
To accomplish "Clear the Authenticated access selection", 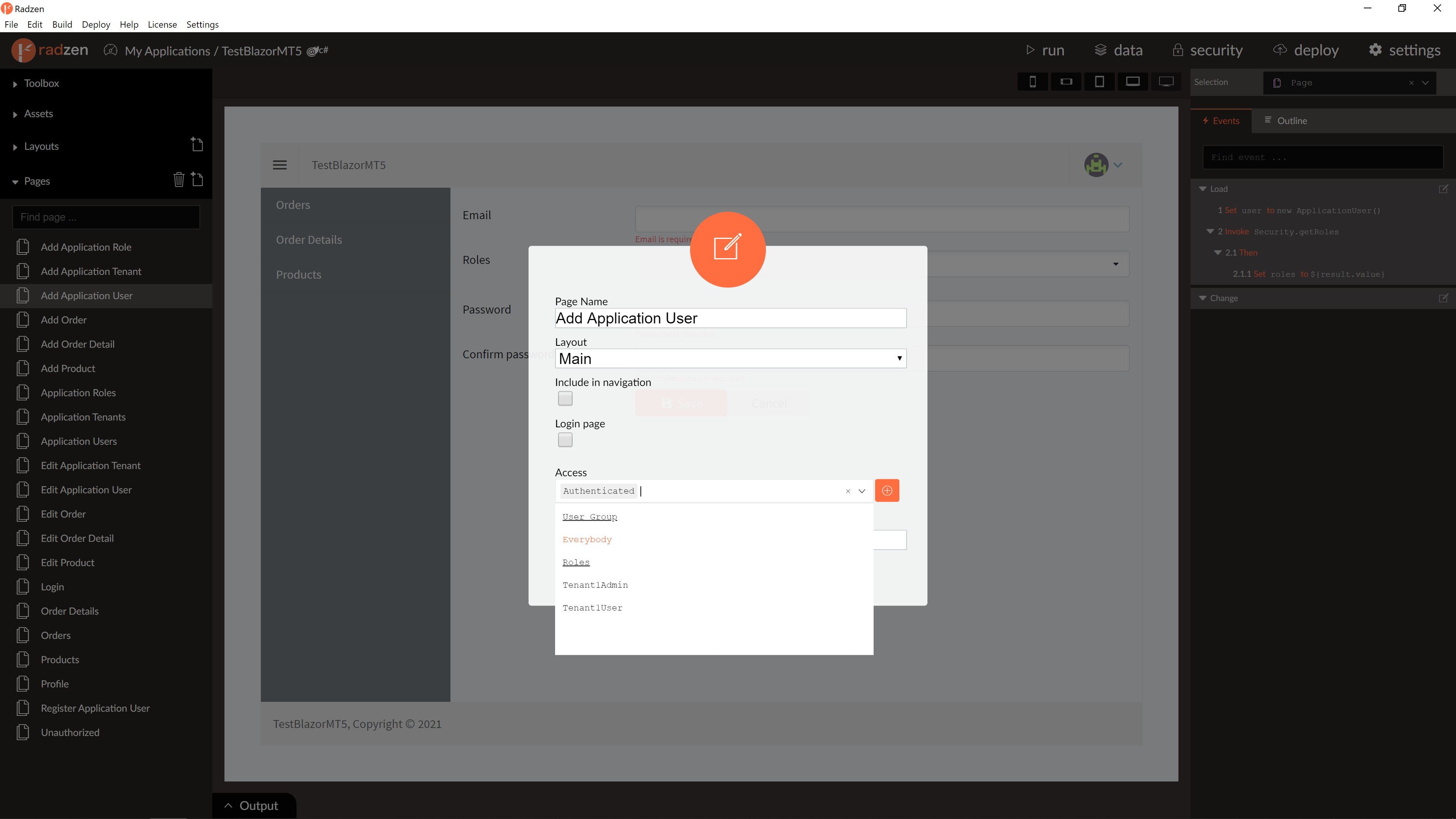I will [x=848, y=491].
